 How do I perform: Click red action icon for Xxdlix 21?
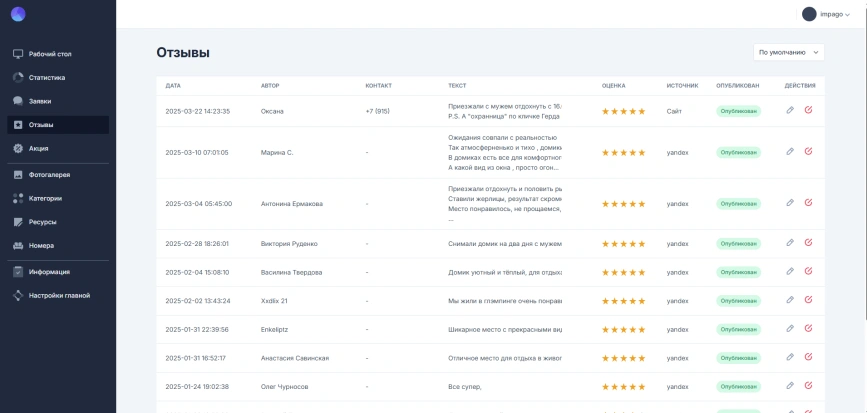pos(808,300)
